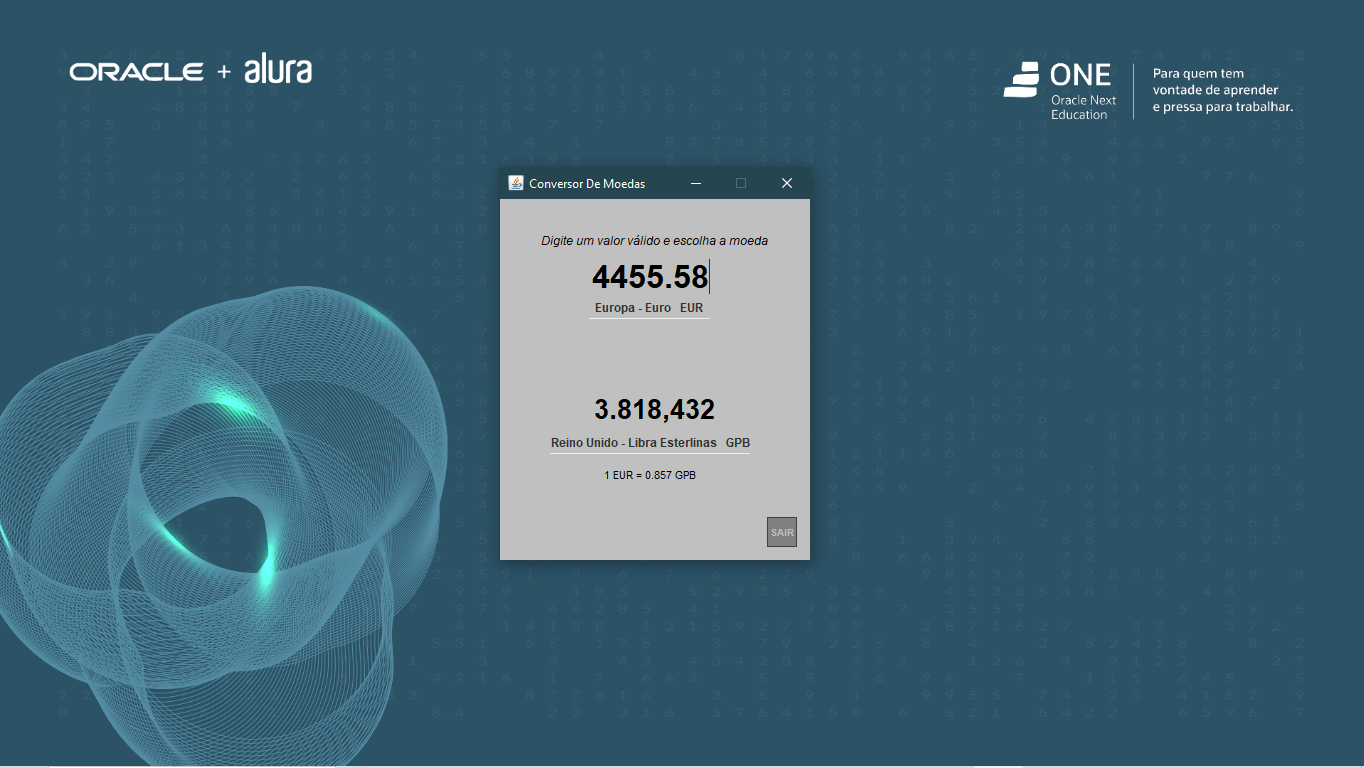
Task: Click the Java cup icon in title bar
Action: click(516, 183)
